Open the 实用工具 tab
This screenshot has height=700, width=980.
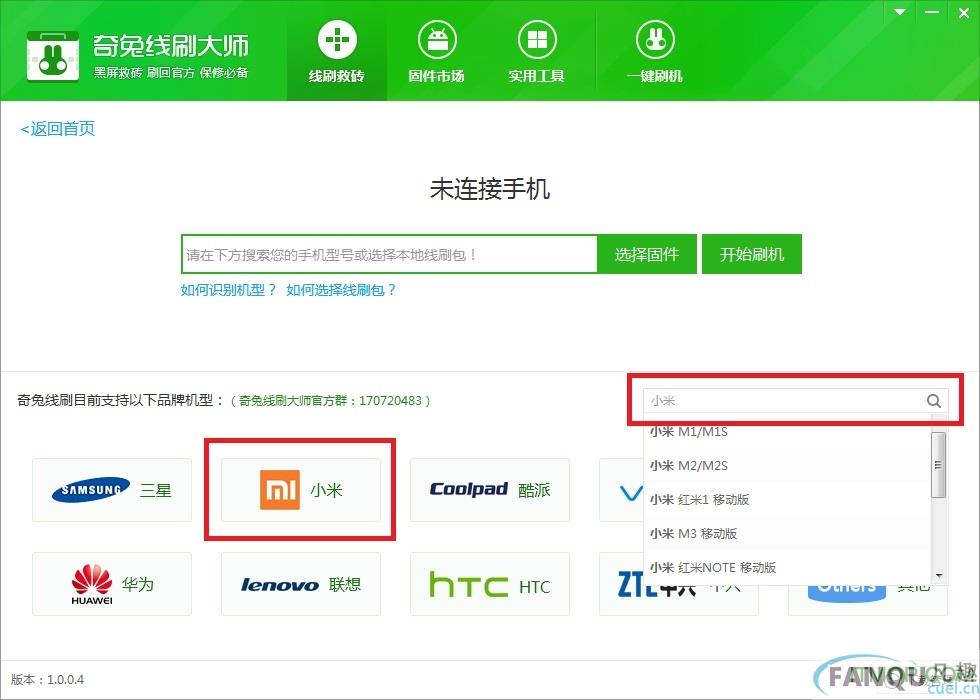coord(536,51)
